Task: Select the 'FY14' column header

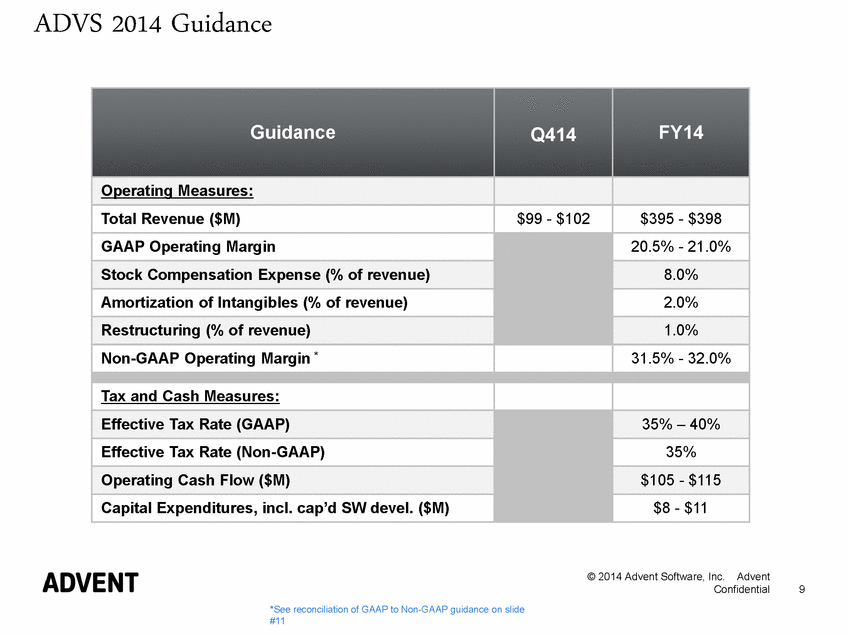Action: [x=681, y=132]
